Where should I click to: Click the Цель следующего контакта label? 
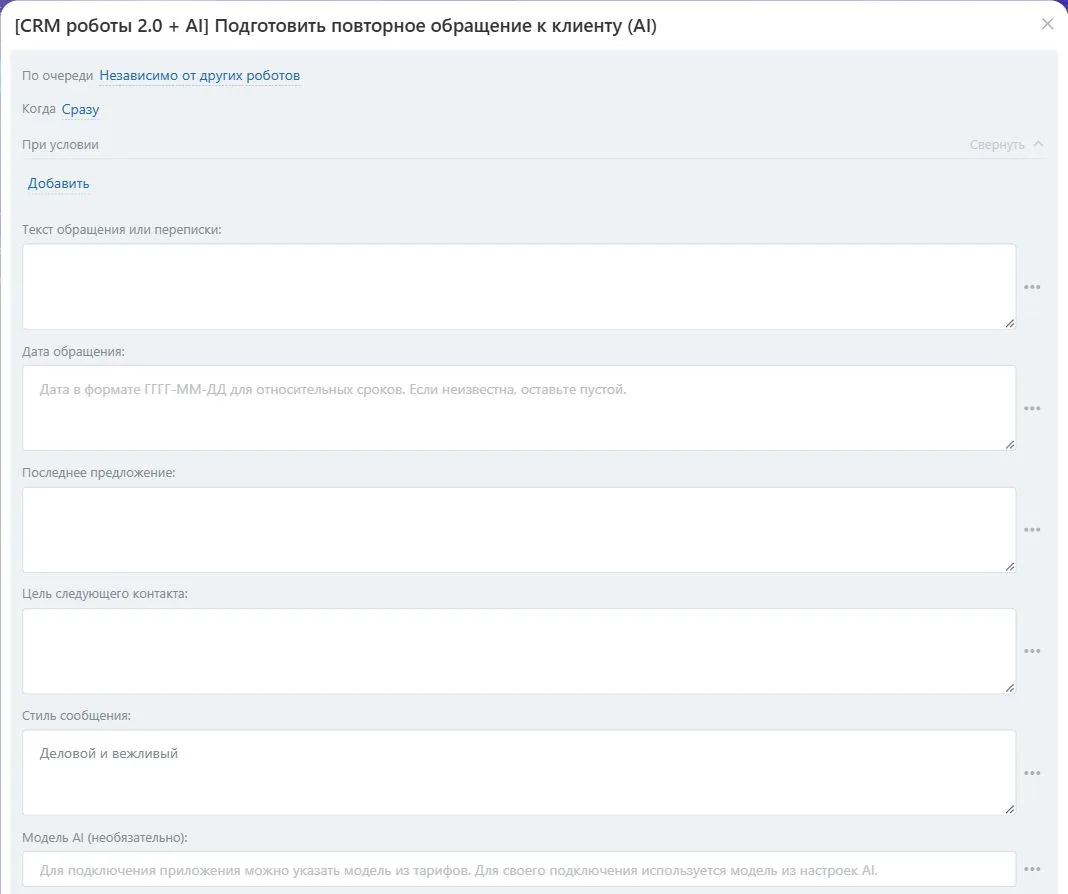click(x=105, y=594)
